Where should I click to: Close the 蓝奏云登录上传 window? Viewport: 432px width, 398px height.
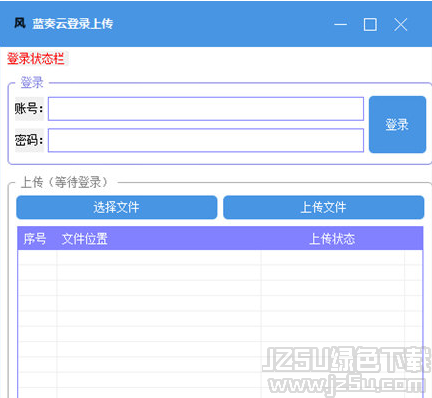[x=400, y=24]
